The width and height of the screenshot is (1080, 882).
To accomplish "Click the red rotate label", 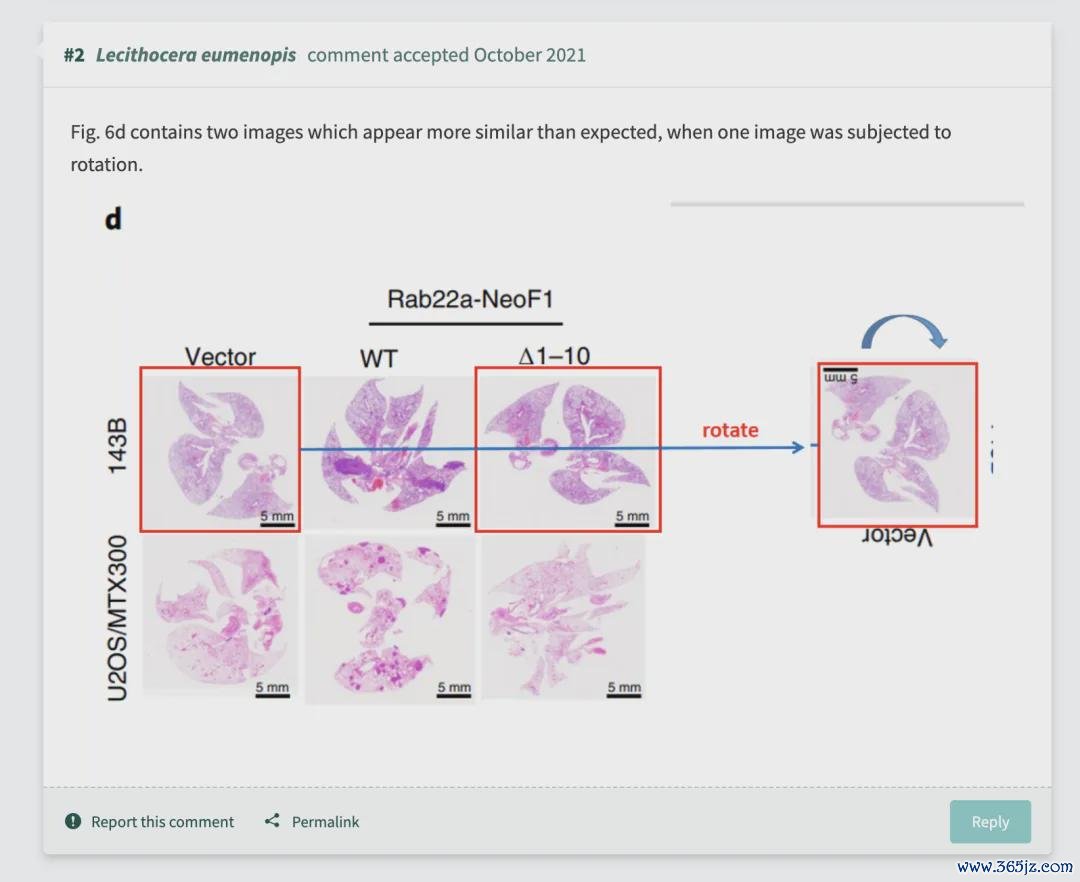I will [730, 430].
